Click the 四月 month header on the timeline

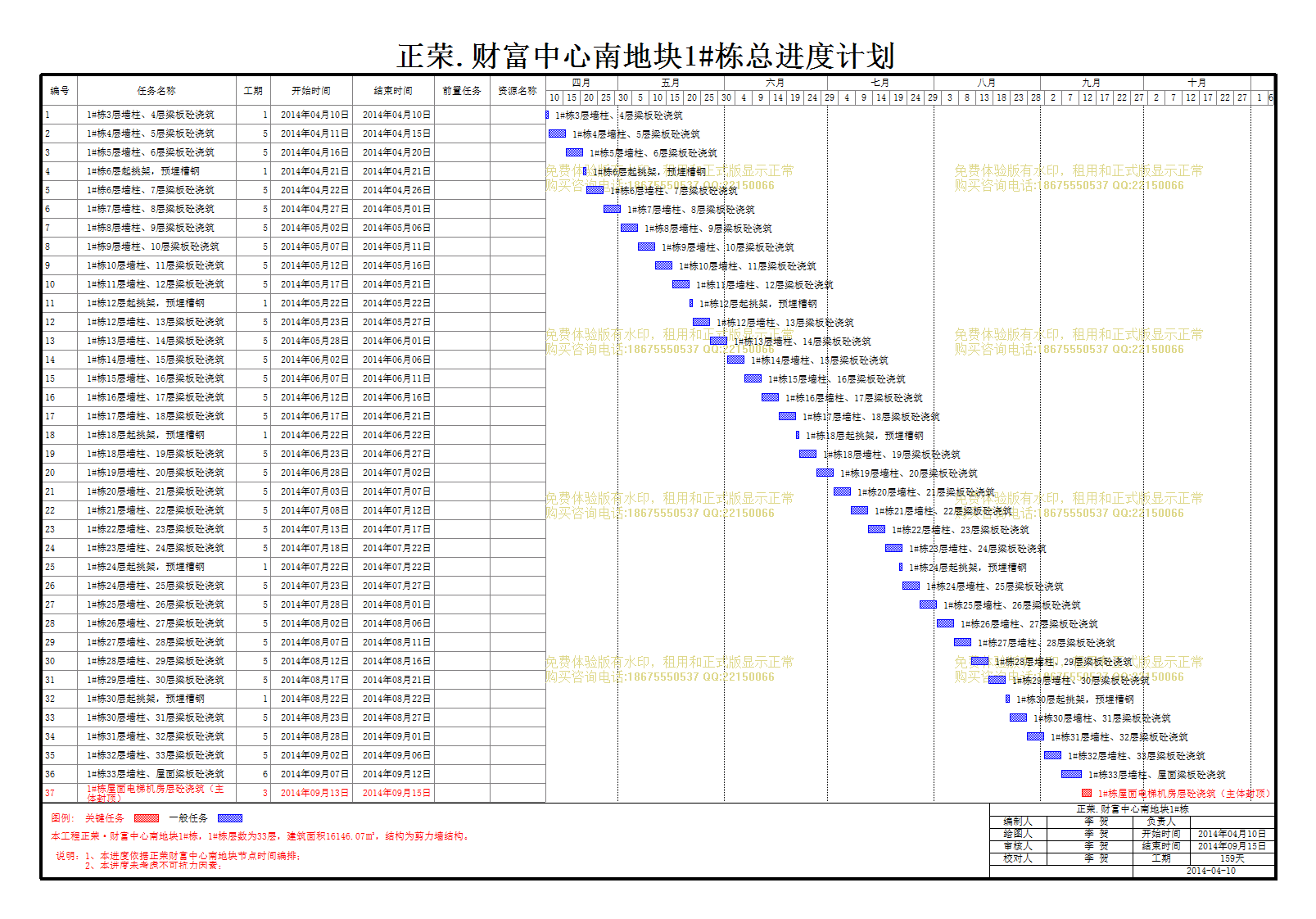[x=581, y=83]
